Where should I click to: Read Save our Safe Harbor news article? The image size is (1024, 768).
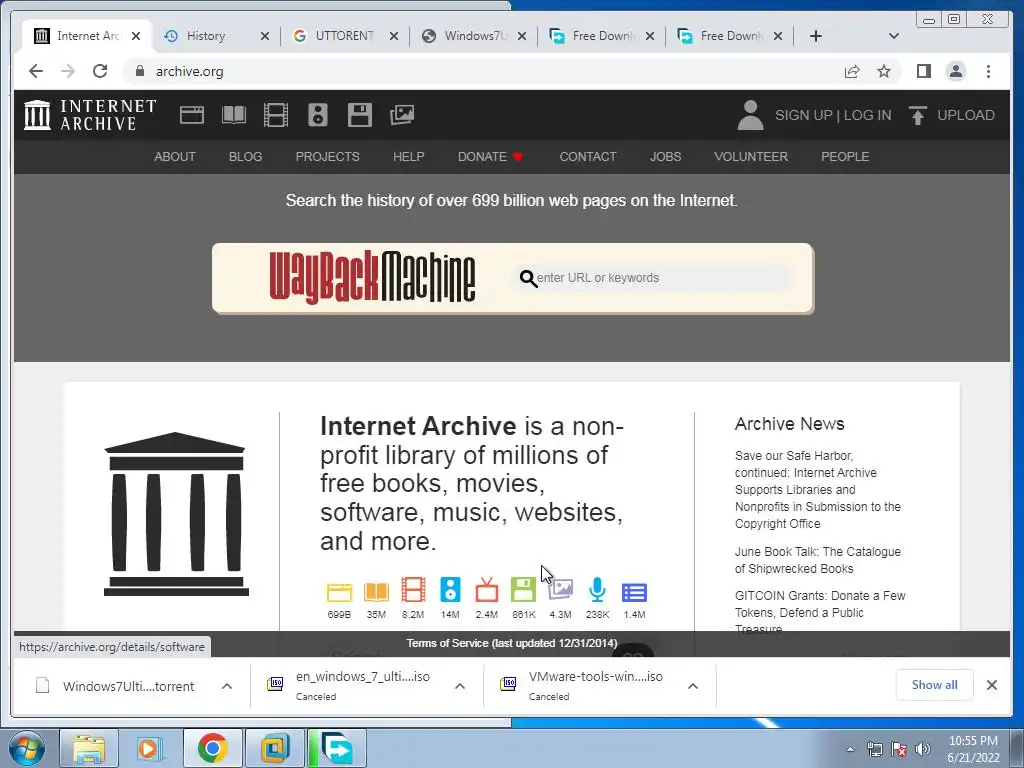[x=818, y=489]
